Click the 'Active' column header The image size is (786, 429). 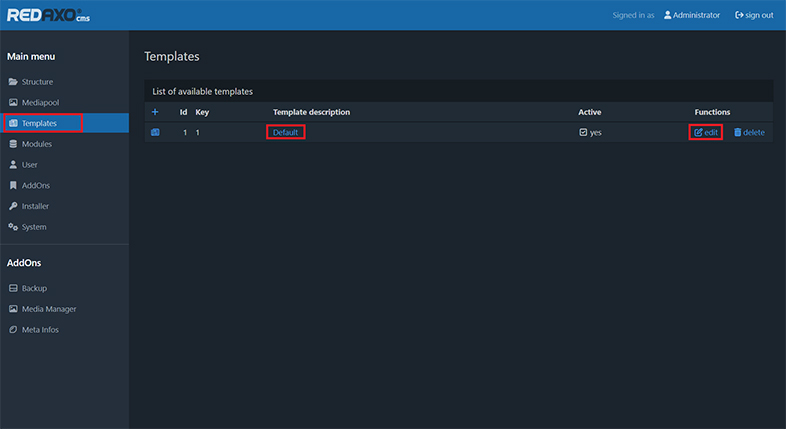[590, 112]
